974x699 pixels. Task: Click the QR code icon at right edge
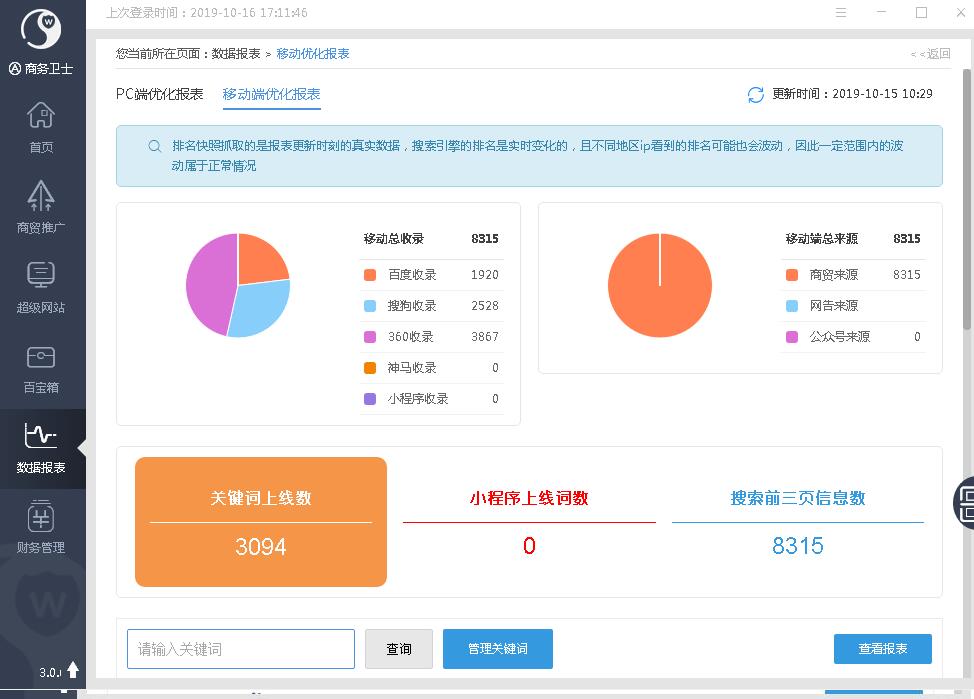tap(966, 502)
